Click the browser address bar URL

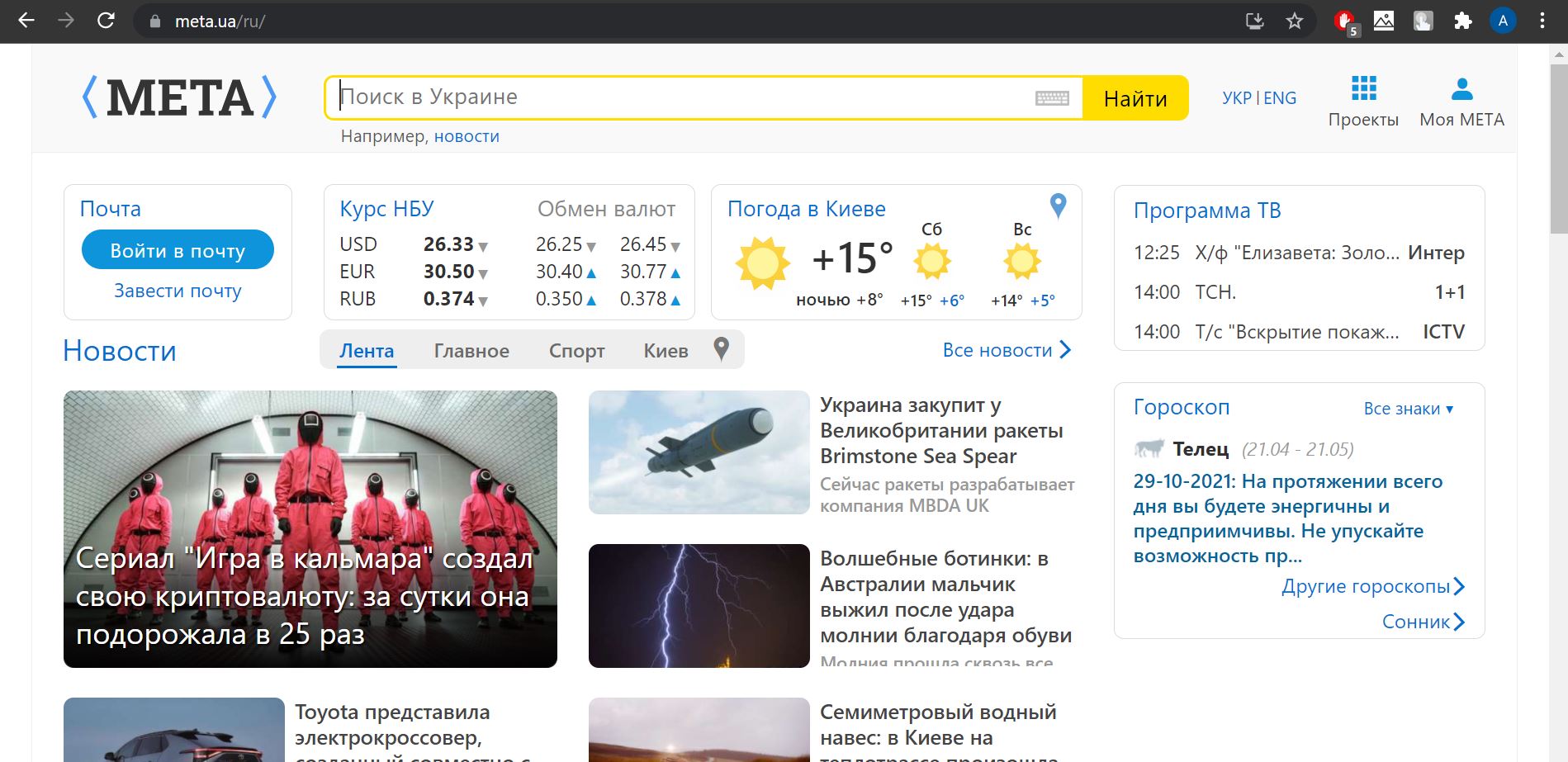click(x=220, y=21)
